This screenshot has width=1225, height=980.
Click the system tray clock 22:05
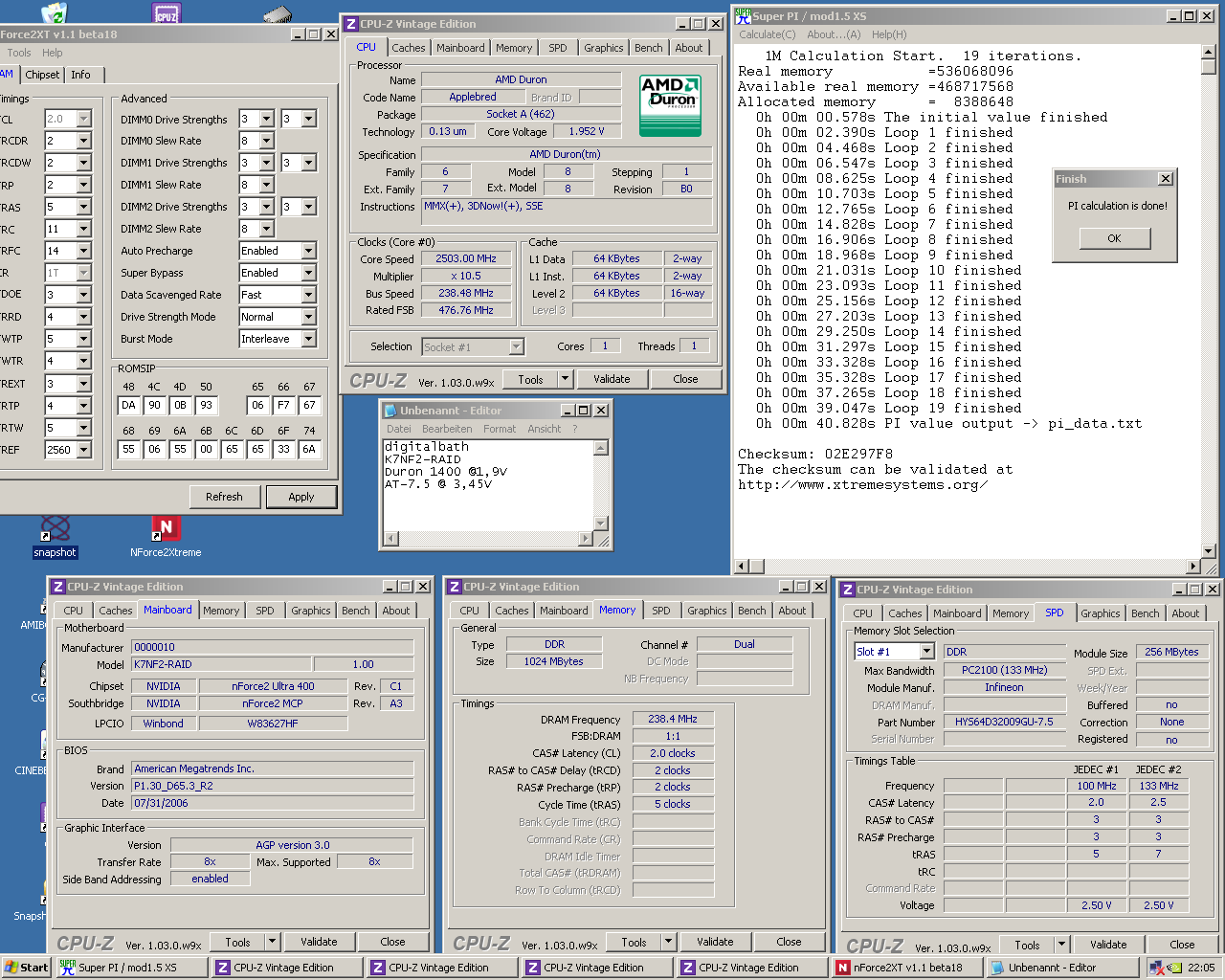[1201, 968]
